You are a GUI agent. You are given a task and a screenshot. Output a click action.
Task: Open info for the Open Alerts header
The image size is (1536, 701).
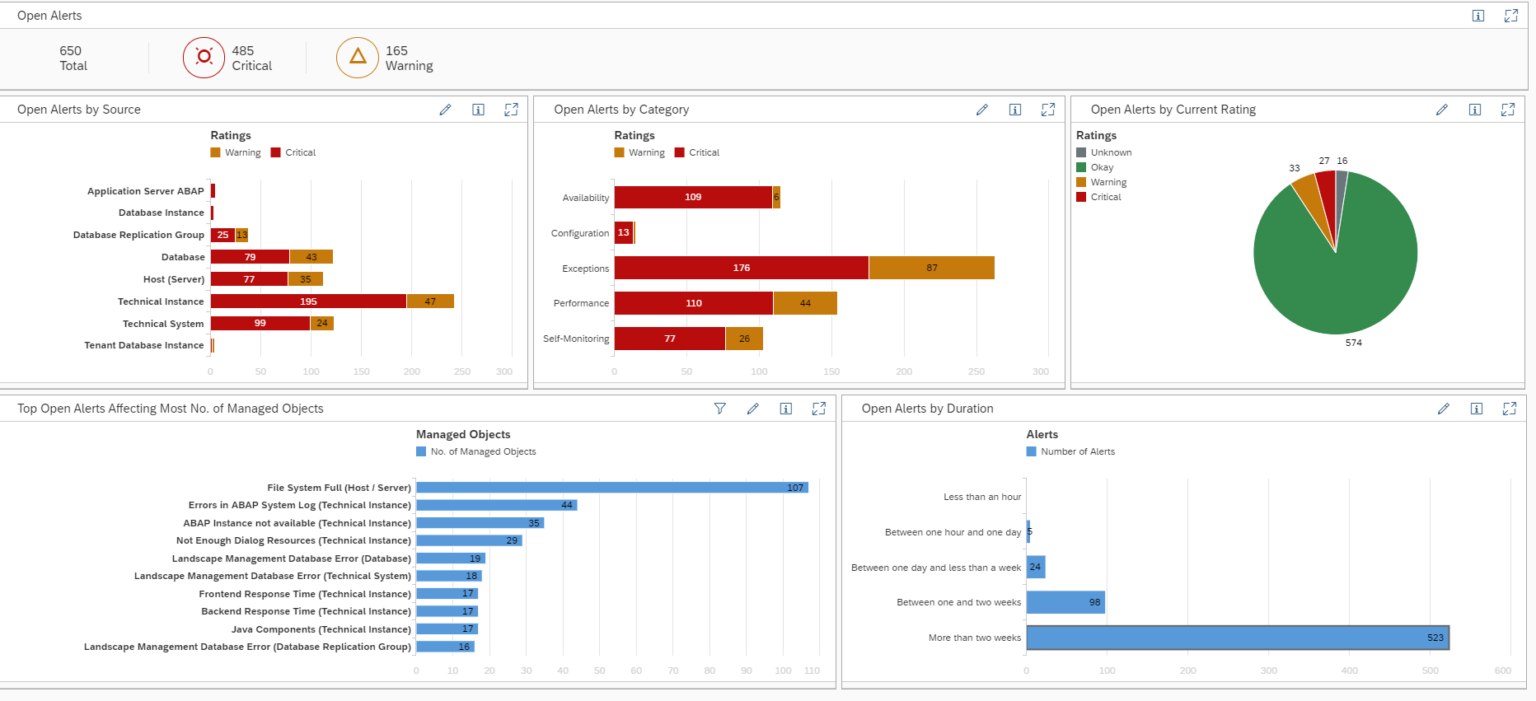1477,15
